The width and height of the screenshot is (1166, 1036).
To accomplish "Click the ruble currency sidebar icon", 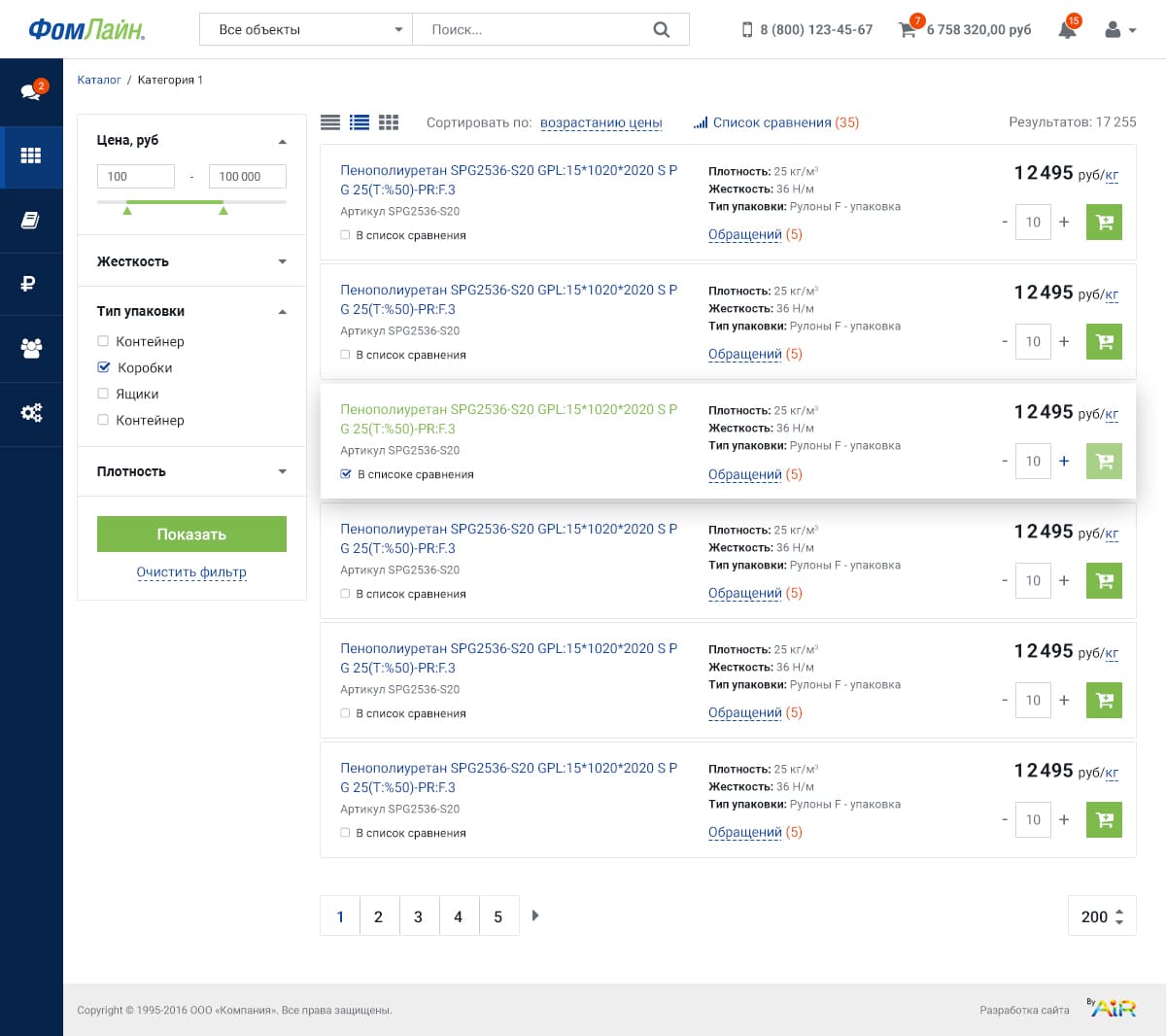I will pyautogui.click(x=29, y=284).
